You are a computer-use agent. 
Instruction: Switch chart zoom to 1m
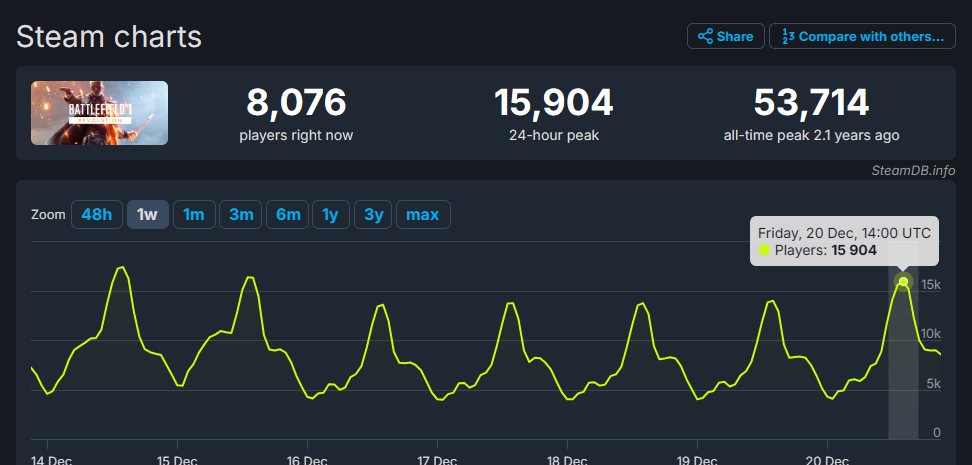click(194, 215)
